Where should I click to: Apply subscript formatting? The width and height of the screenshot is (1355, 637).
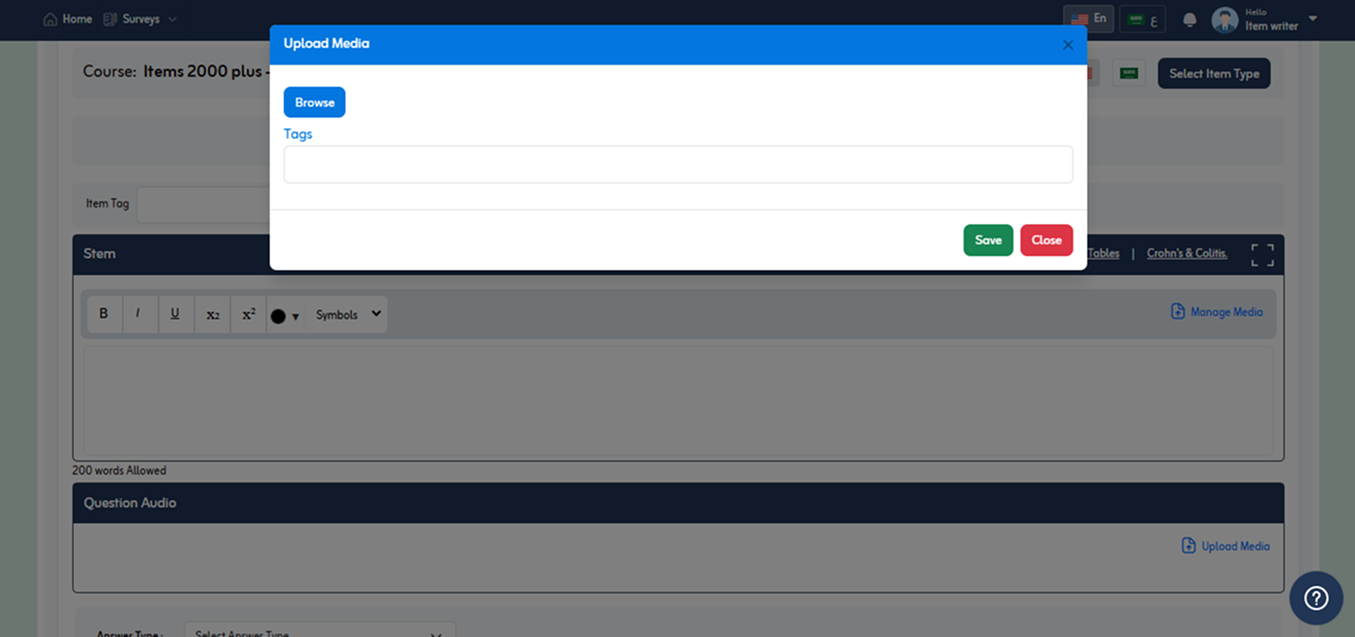pyautogui.click(x=212, y=314)
